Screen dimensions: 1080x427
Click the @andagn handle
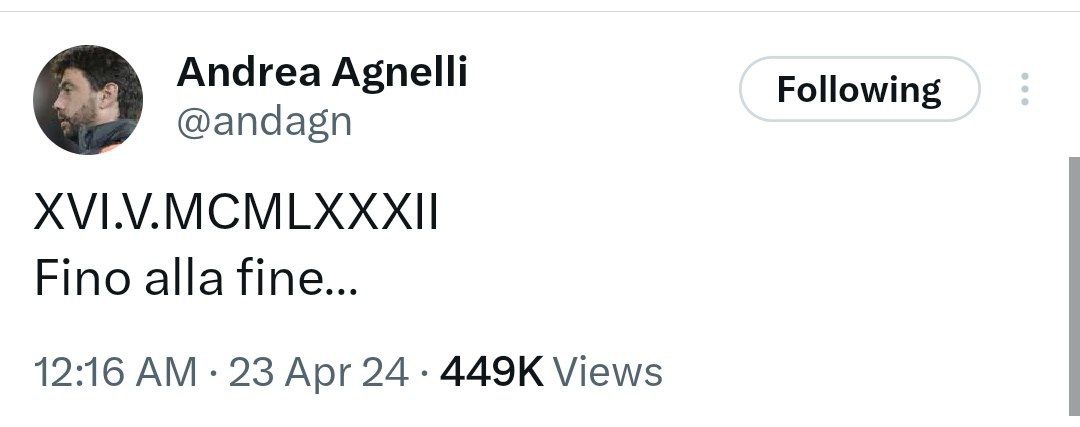pos(264,122)
